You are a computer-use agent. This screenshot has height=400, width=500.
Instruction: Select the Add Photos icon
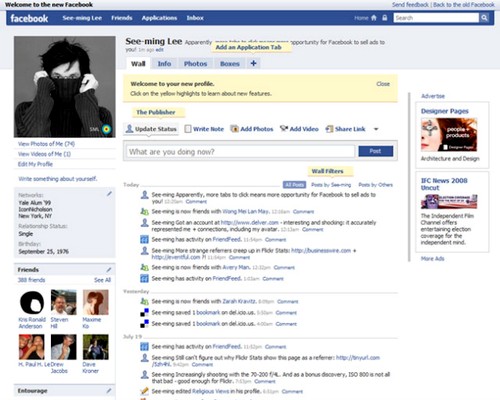coord(234,129)
